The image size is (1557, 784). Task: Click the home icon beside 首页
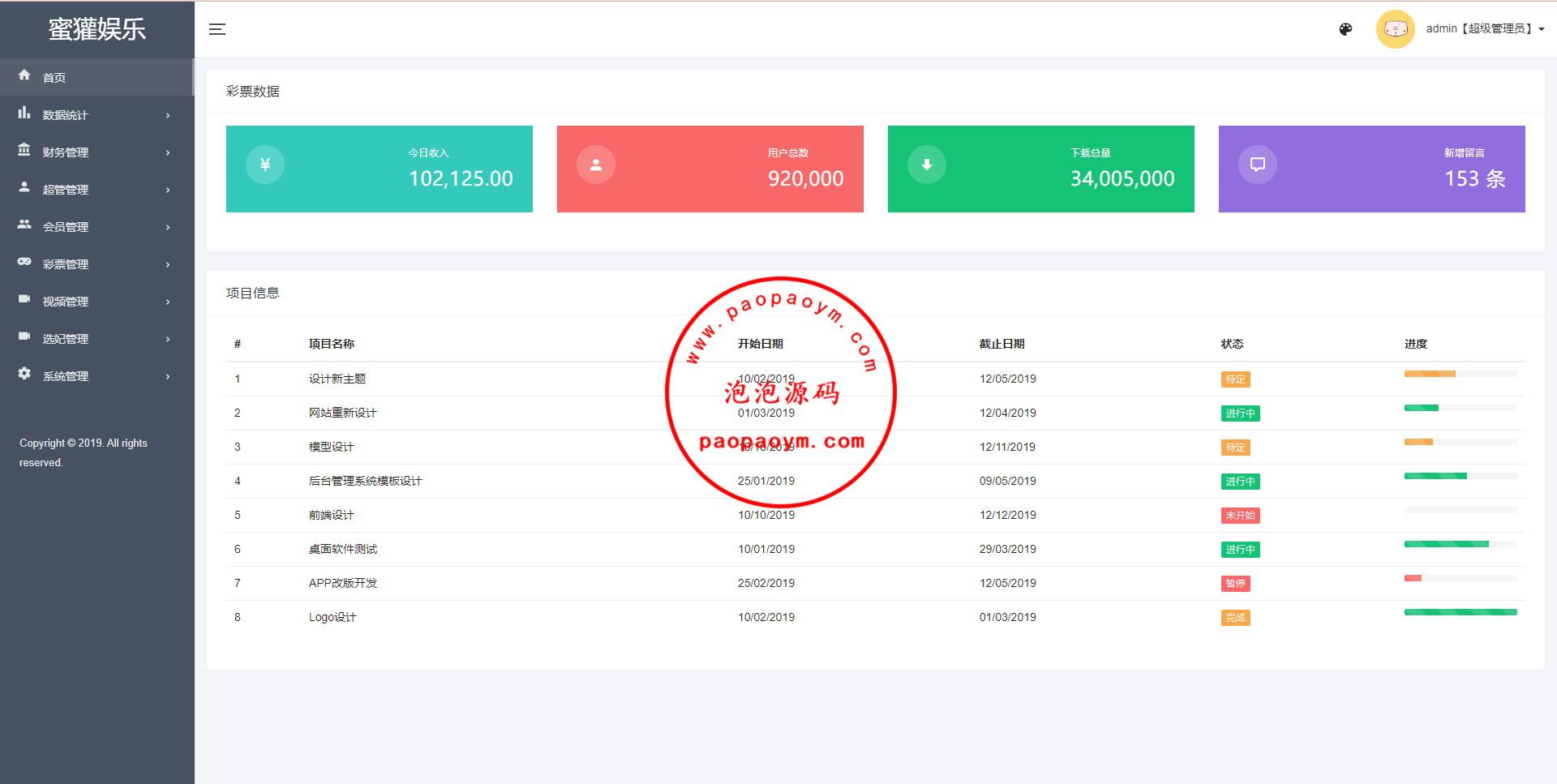tap(24, 75)
